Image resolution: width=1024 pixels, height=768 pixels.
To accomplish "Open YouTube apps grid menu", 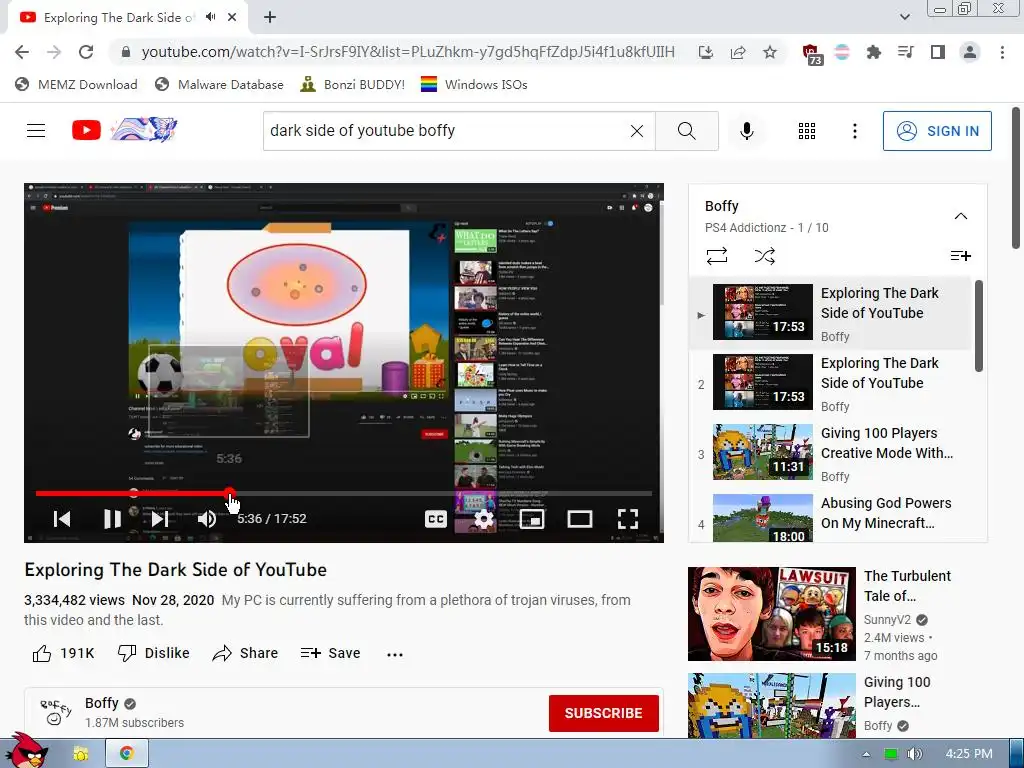I will click(x=807, y=131).
